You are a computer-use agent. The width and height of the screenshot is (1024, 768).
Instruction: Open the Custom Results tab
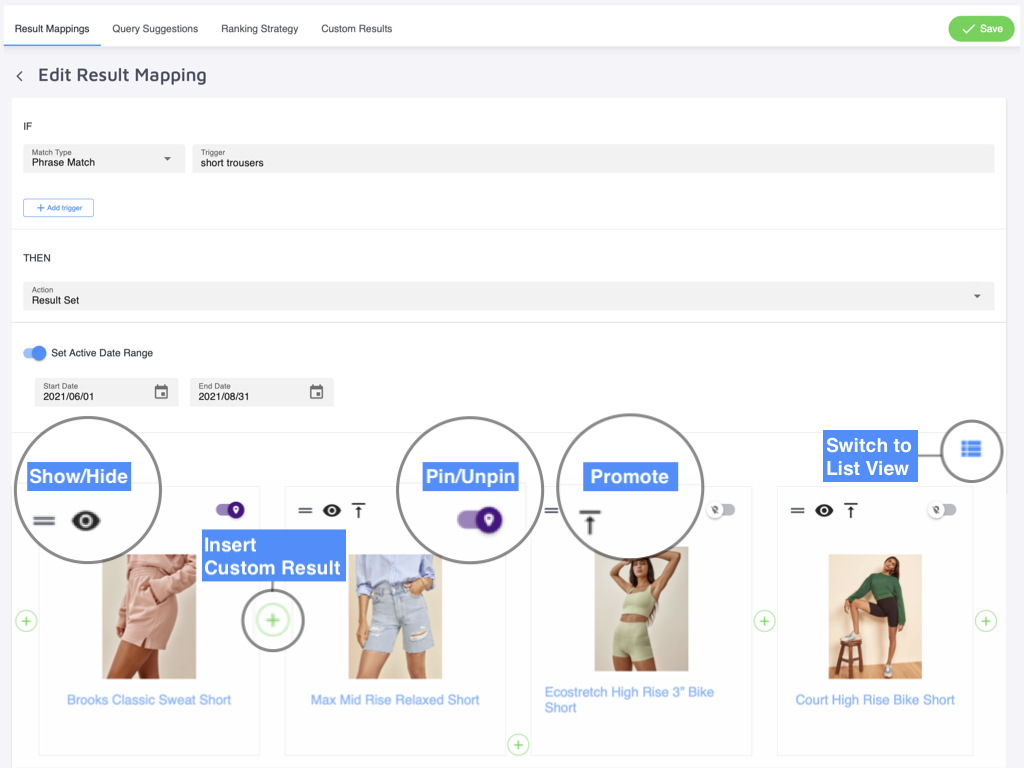(x=356, y=28)
